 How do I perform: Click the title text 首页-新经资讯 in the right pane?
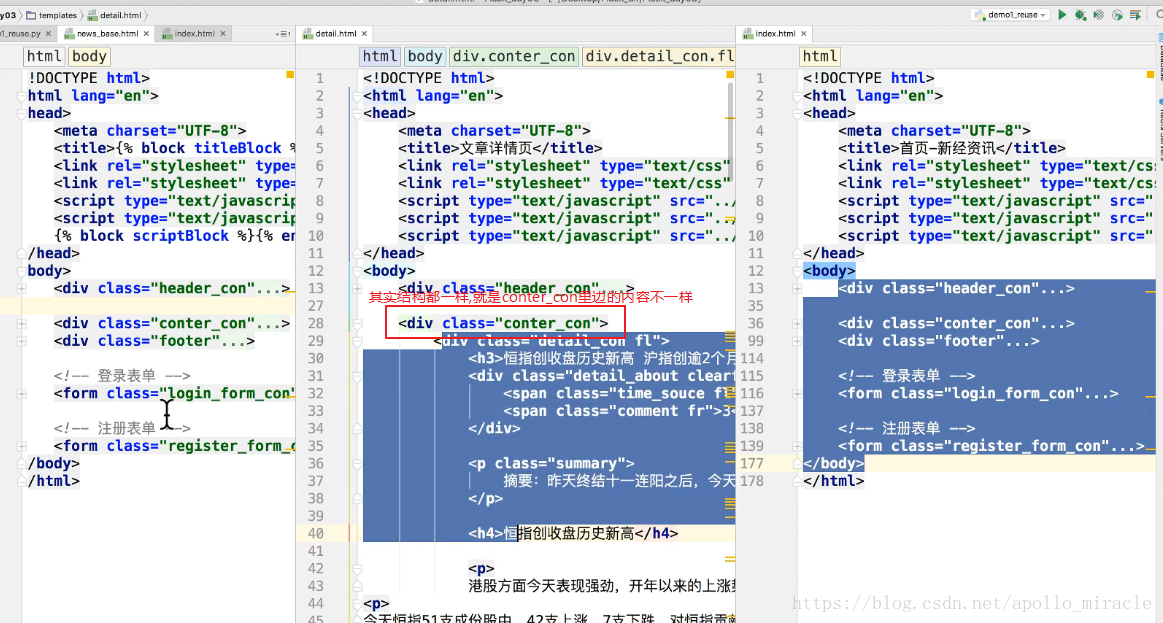[947, 148]
